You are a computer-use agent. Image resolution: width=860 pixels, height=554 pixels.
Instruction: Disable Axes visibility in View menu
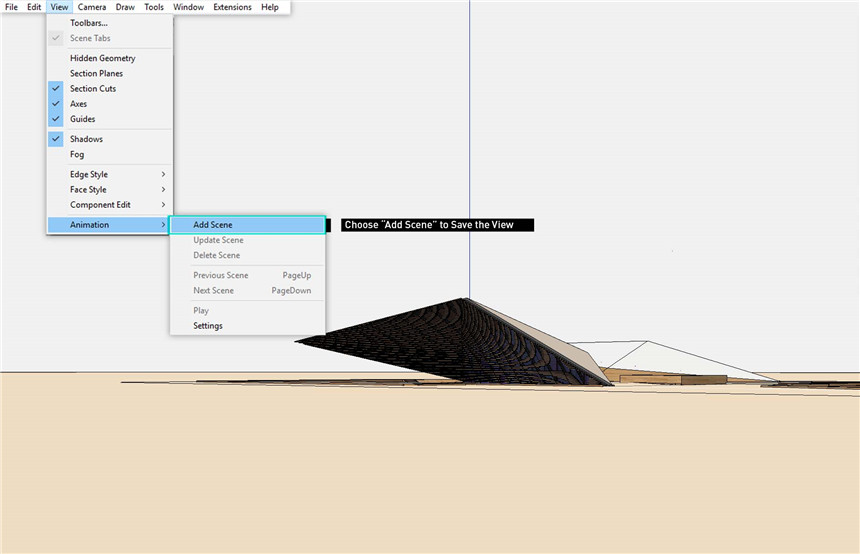[78, 104]
